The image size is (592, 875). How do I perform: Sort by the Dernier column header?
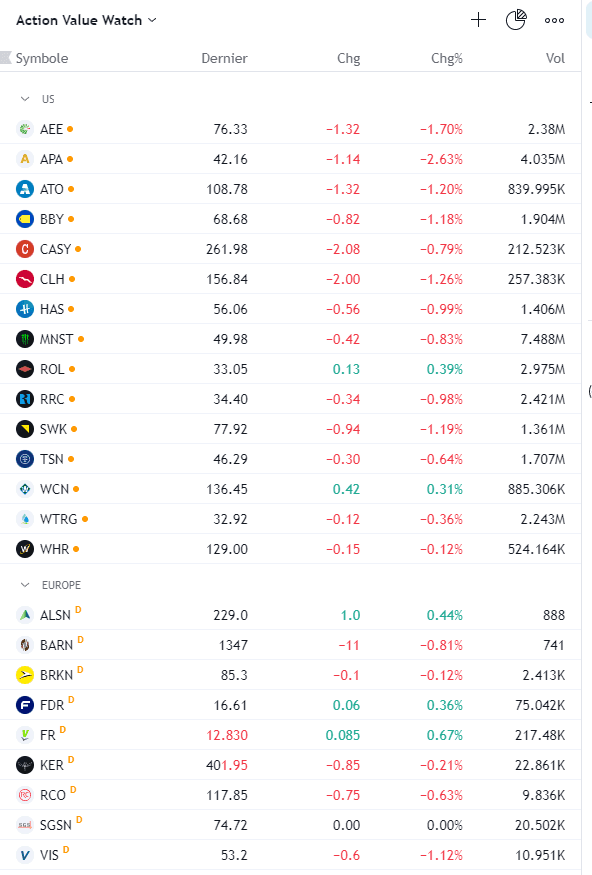tap(224, 58)
